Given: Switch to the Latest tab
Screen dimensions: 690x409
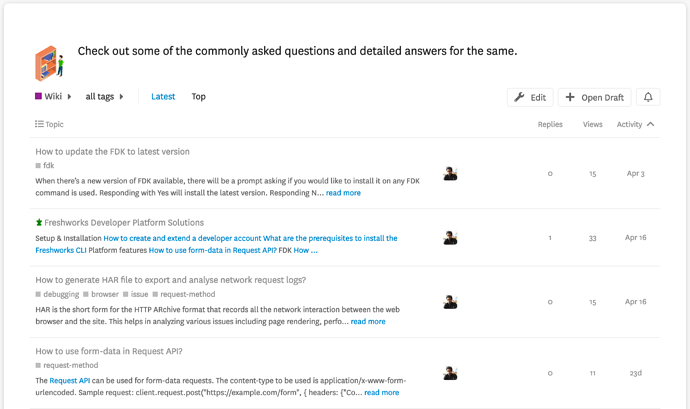Looking at the screenshot, I should pyautogui.click(x=163, y=96).
